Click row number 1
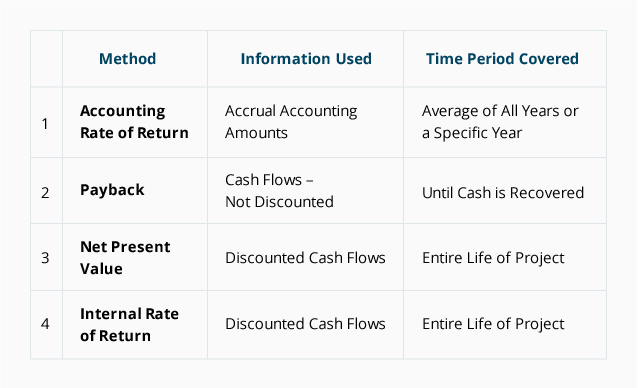This screenshot has width=639, height=388. pos(45,124)
